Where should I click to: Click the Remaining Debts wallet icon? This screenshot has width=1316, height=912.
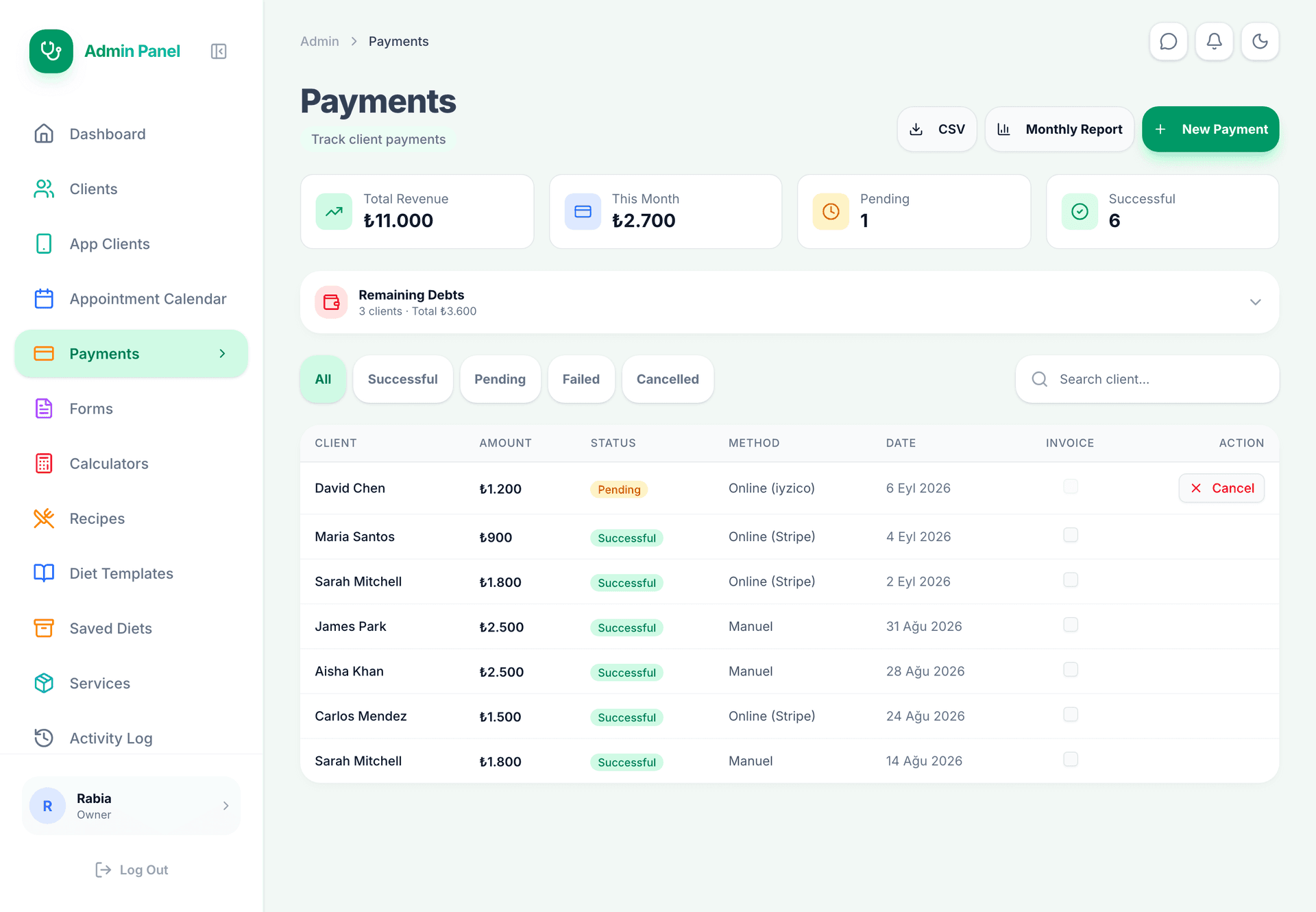tap(331, 302)
